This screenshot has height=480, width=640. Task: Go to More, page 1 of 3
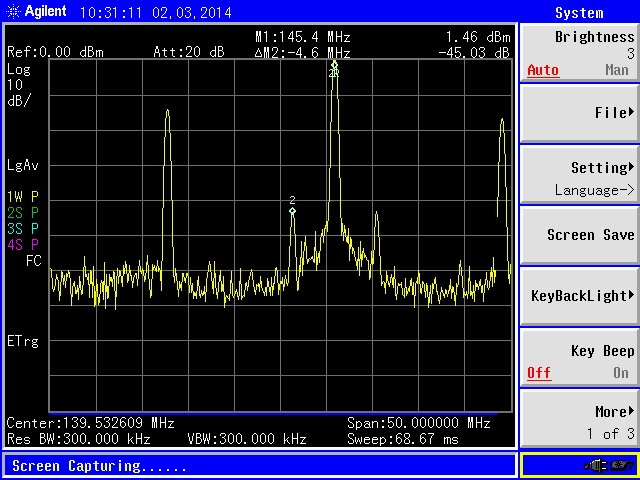(x=579, y=420)
